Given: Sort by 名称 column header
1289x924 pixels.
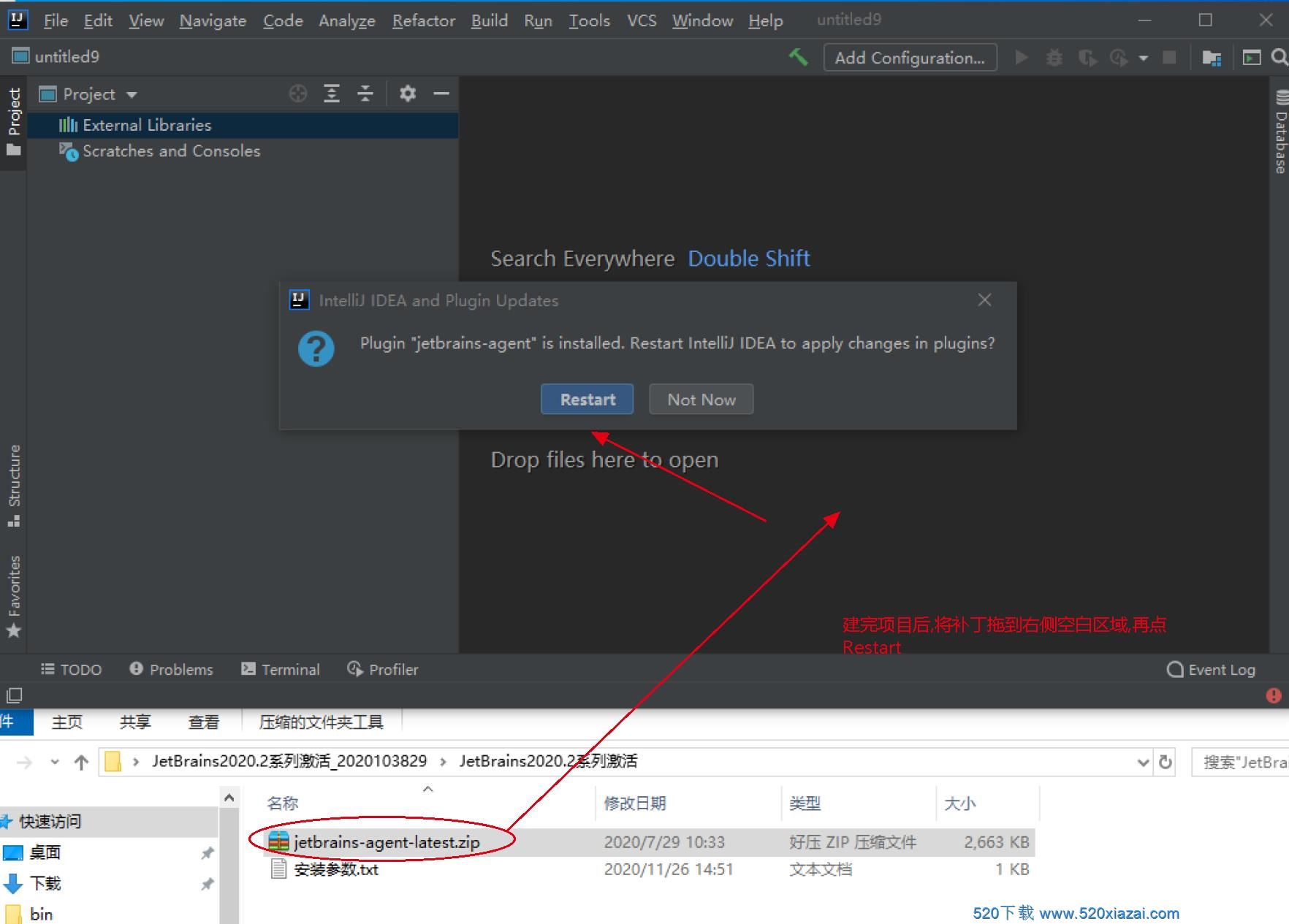Looking at the screenshot, I should [284, 803].
